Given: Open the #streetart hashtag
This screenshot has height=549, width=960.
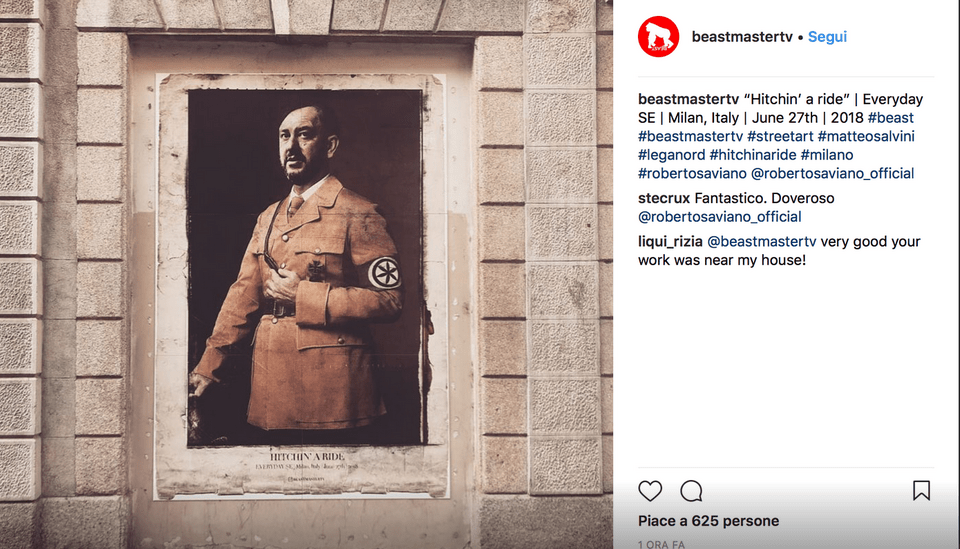Looking at the screenshot, I should pyautogui.click(x=780, y=136).
